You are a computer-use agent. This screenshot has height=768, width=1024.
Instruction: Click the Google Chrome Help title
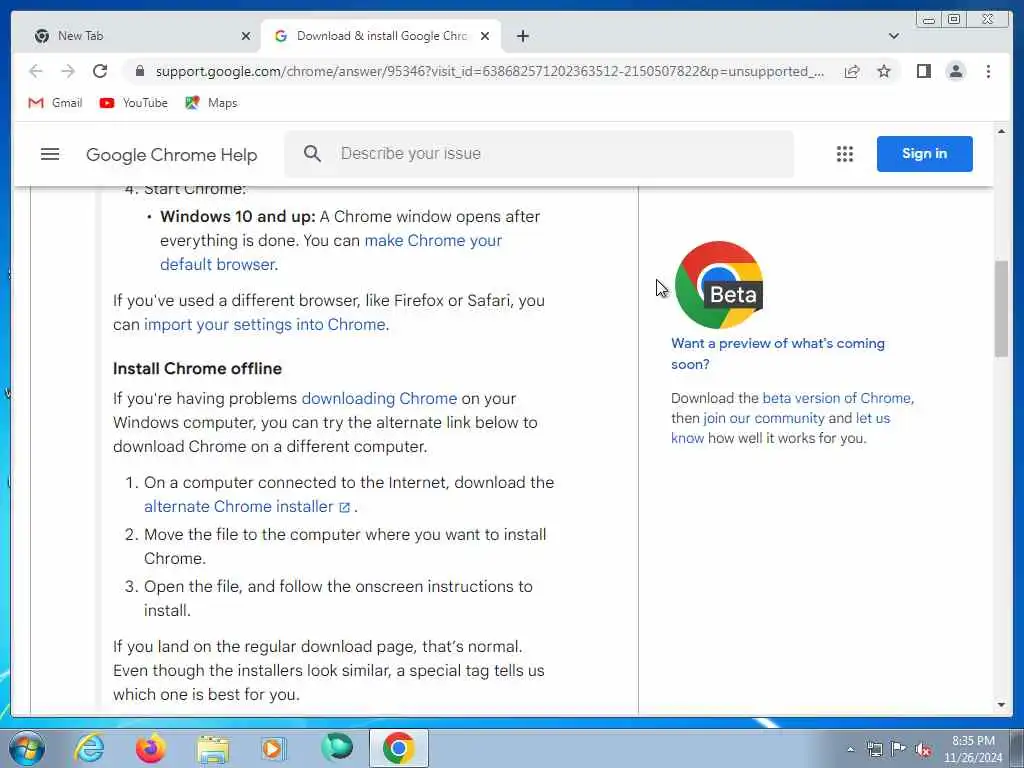click(172, 155)
